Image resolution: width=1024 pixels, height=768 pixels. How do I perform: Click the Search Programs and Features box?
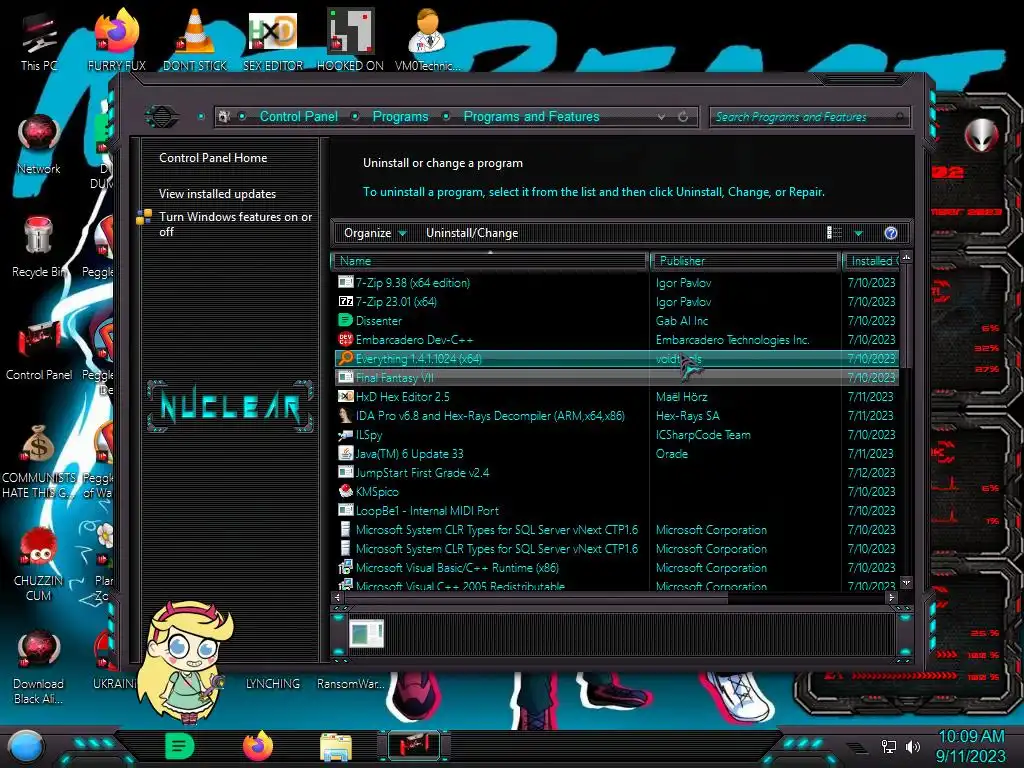[x=808, y=117]
